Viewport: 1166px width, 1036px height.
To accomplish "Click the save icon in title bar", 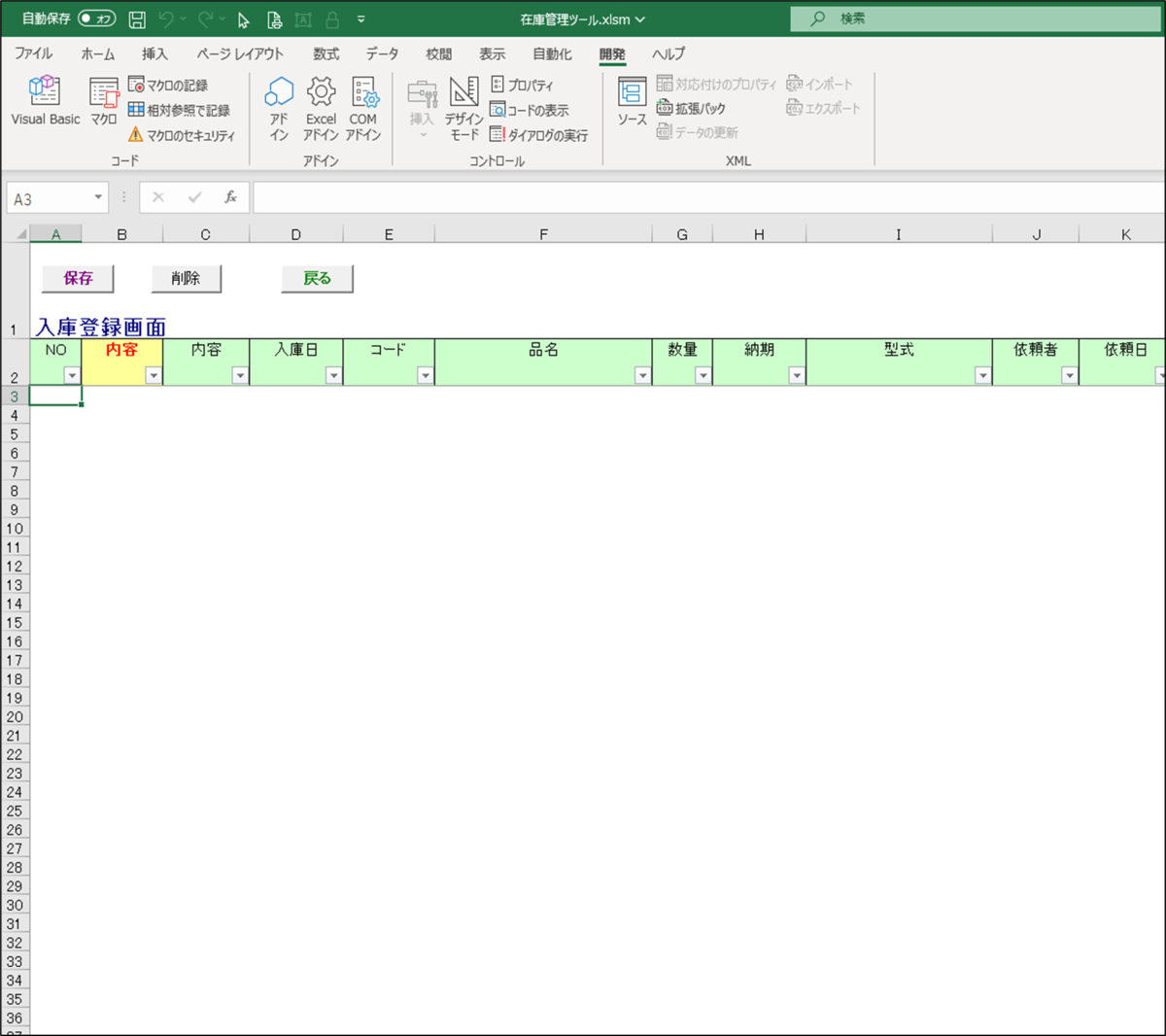I will click(137, 19).
